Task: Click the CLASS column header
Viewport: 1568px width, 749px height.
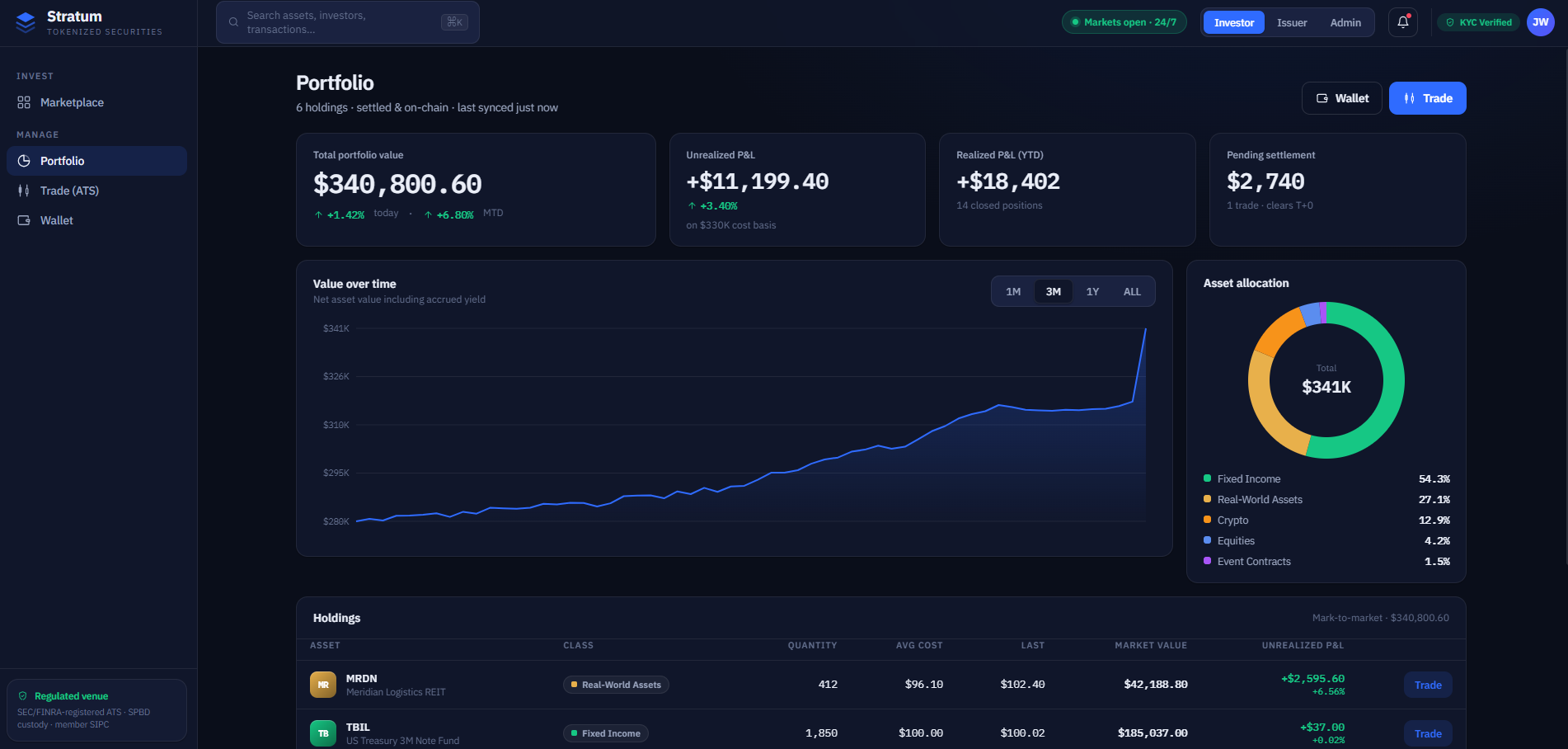Action: (578, 645)
